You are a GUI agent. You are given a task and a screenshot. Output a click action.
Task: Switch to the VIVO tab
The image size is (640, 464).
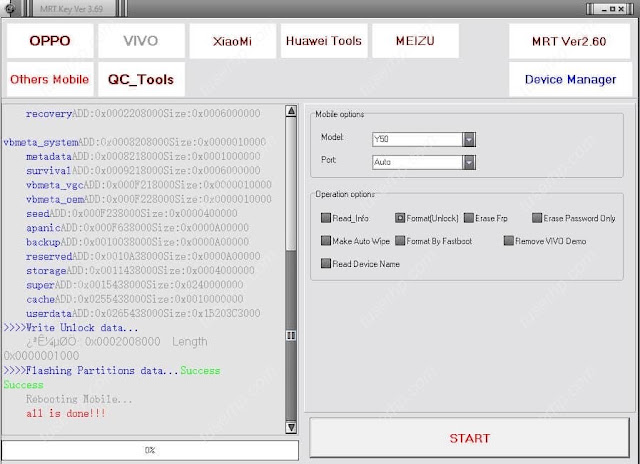click(x=141, y=41)
